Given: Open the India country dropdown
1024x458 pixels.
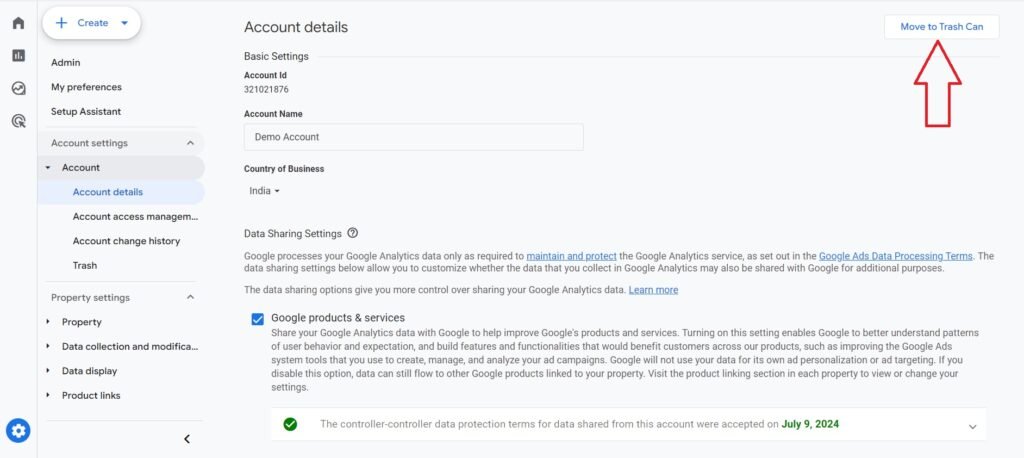Looking at the screenshot, I should (264, 191).
